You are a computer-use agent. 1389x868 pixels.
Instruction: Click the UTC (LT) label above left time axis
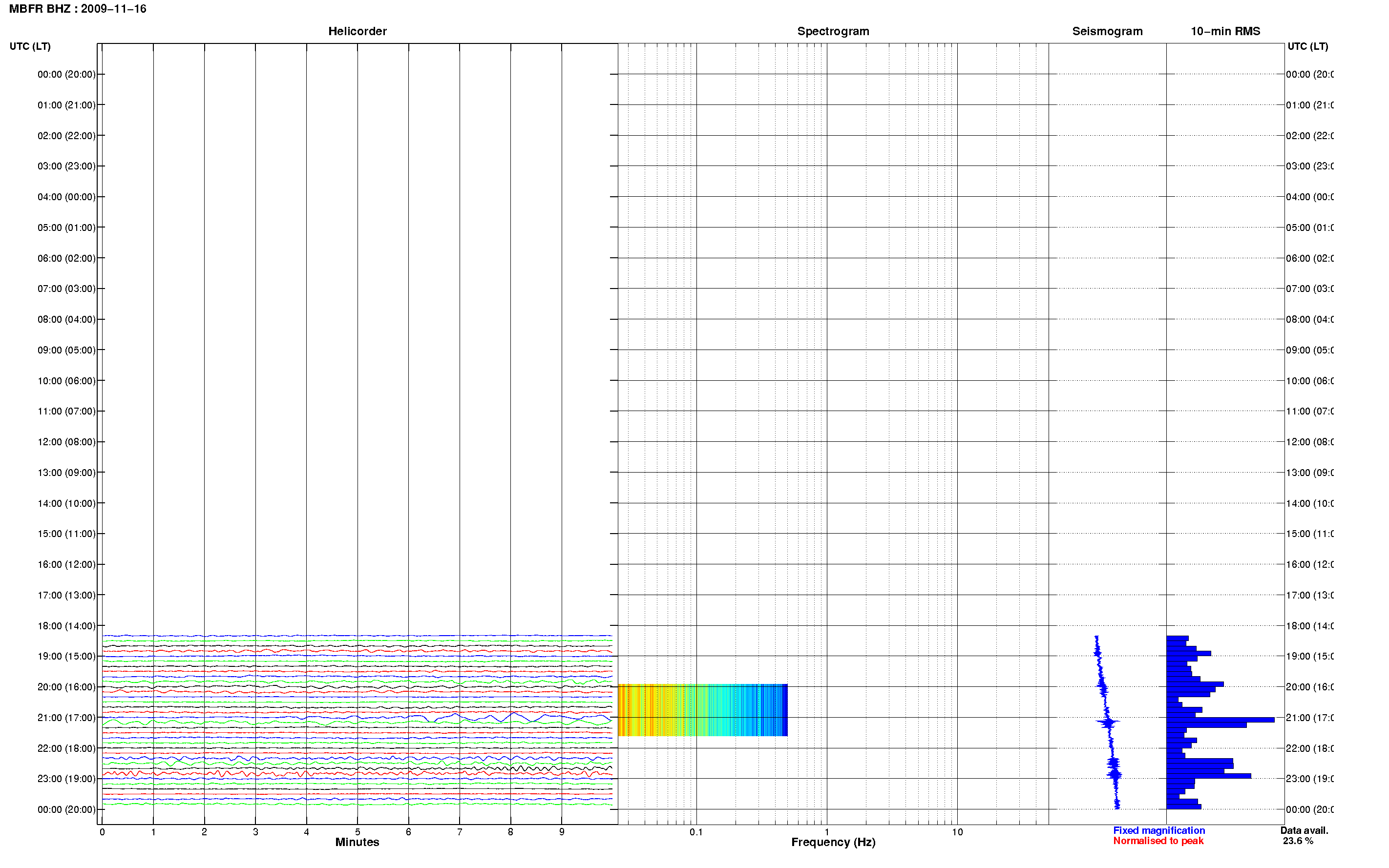click(x=30, y=46)
